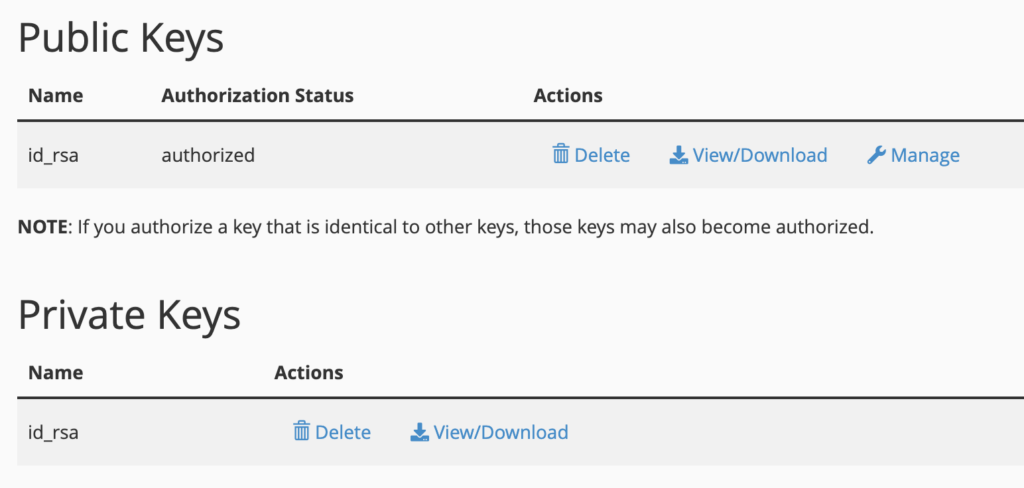Click the Public Keys heading
This screenshot has width=1024, height=488.
[121, 38]
